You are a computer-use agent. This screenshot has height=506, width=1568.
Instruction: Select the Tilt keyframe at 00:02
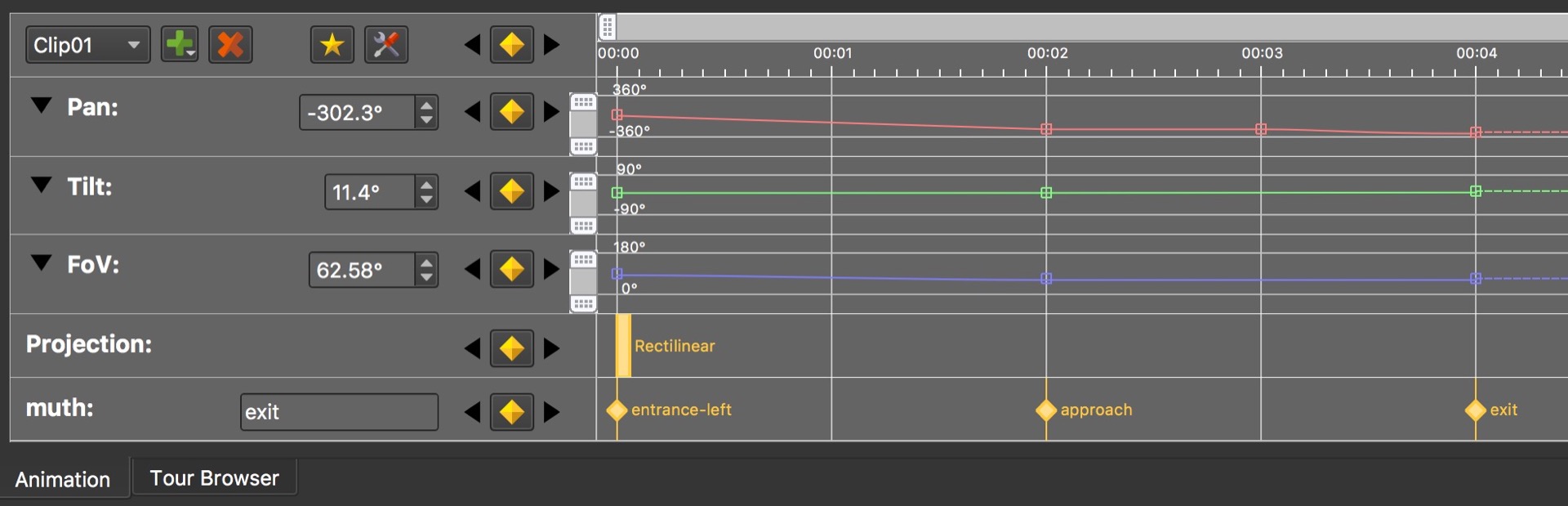point(1046,193)
